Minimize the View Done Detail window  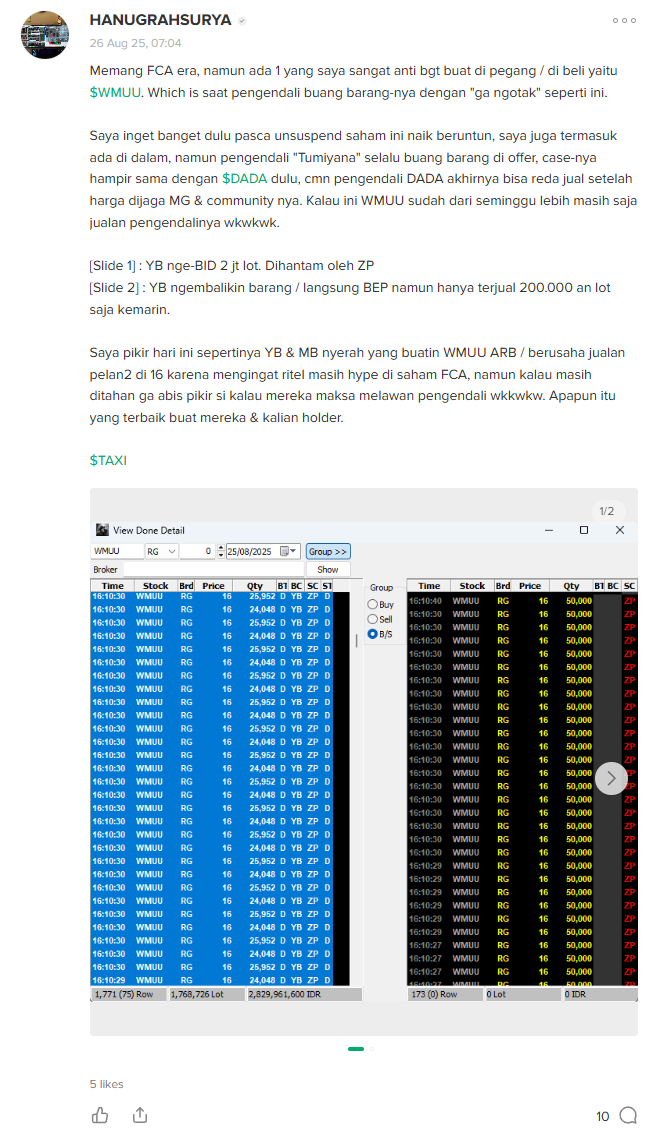tap(548, 530)
